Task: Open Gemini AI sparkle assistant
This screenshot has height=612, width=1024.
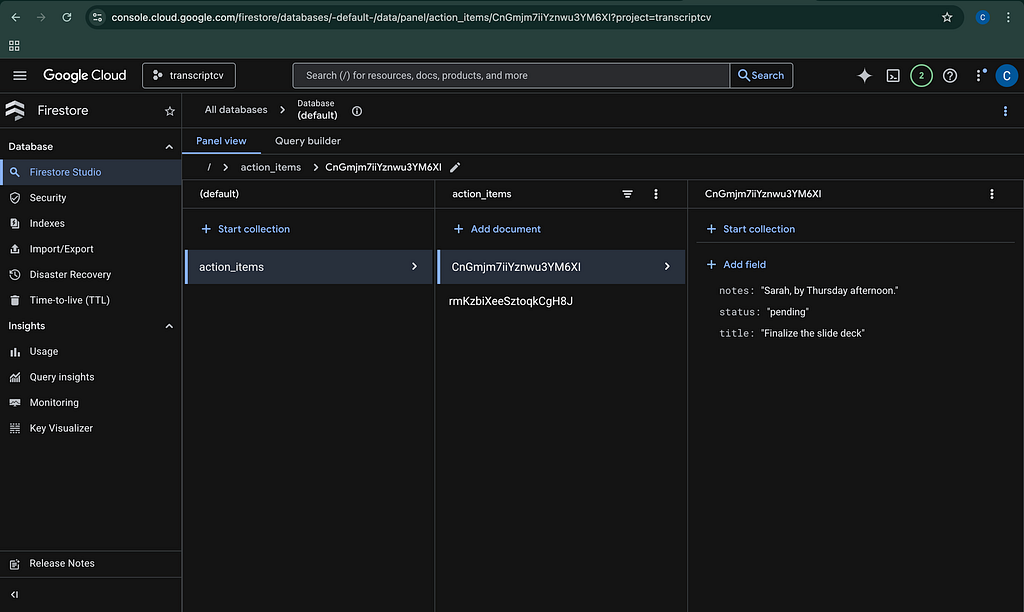Action: (864, 76)
